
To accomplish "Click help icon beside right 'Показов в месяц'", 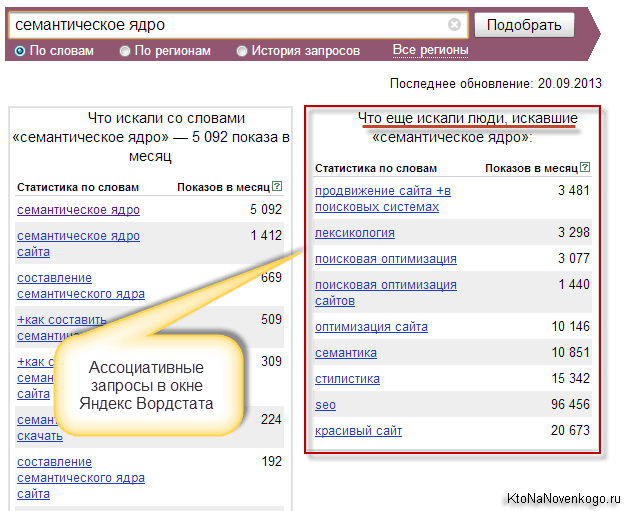I will click(x=585, y=168).
